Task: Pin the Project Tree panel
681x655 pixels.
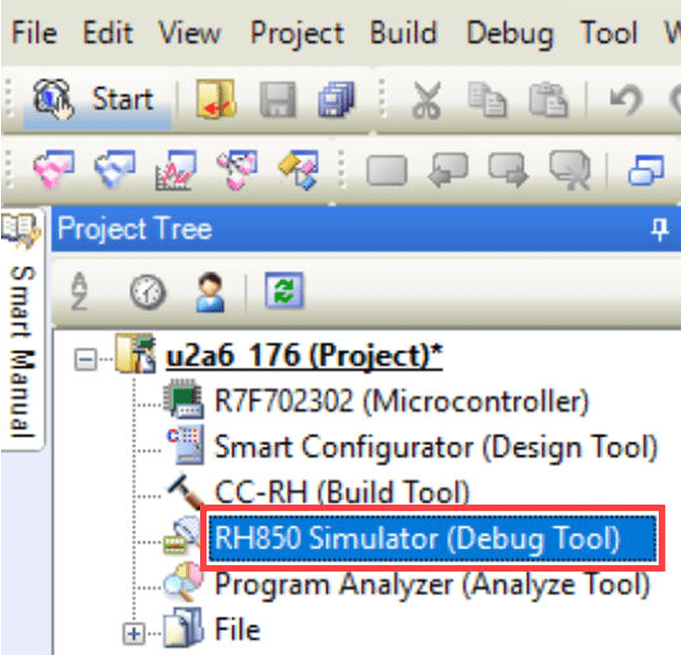Action: coord(659,230)
